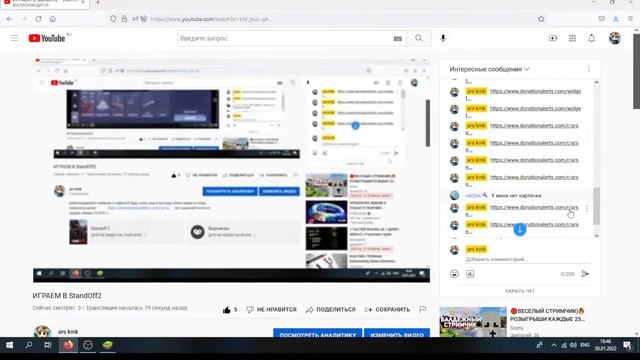This screenshot has height=360, width=640.
Task: Send the chat message with arrow icon
Action: coord(585,274)
